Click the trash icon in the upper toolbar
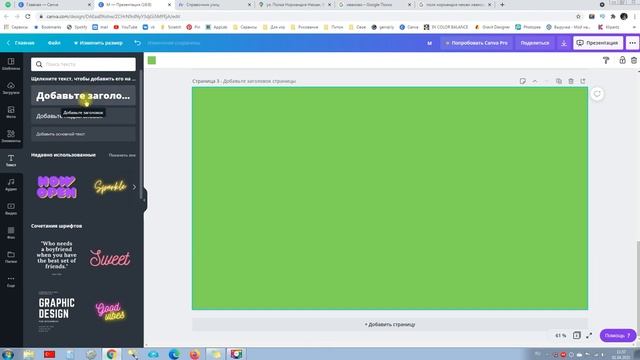Viewport: 640px width, 360px height. coord(634,60)
